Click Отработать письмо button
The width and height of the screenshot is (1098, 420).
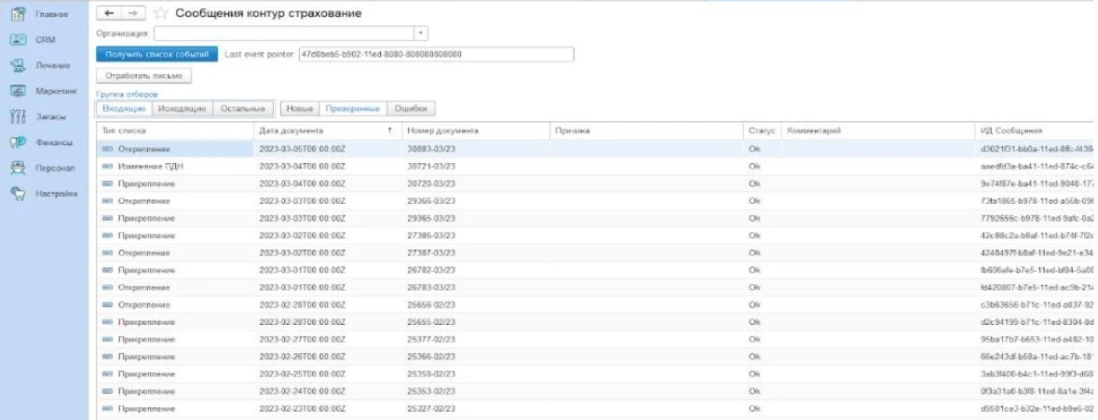point(144,76)
